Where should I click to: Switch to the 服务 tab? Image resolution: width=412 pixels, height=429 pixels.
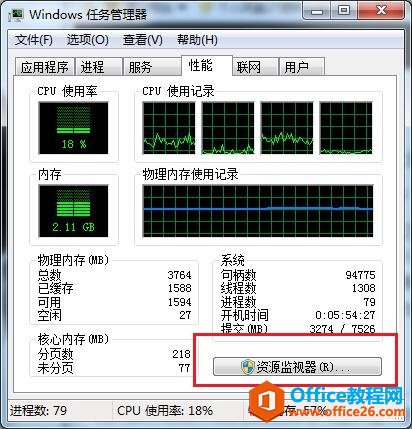152,67
